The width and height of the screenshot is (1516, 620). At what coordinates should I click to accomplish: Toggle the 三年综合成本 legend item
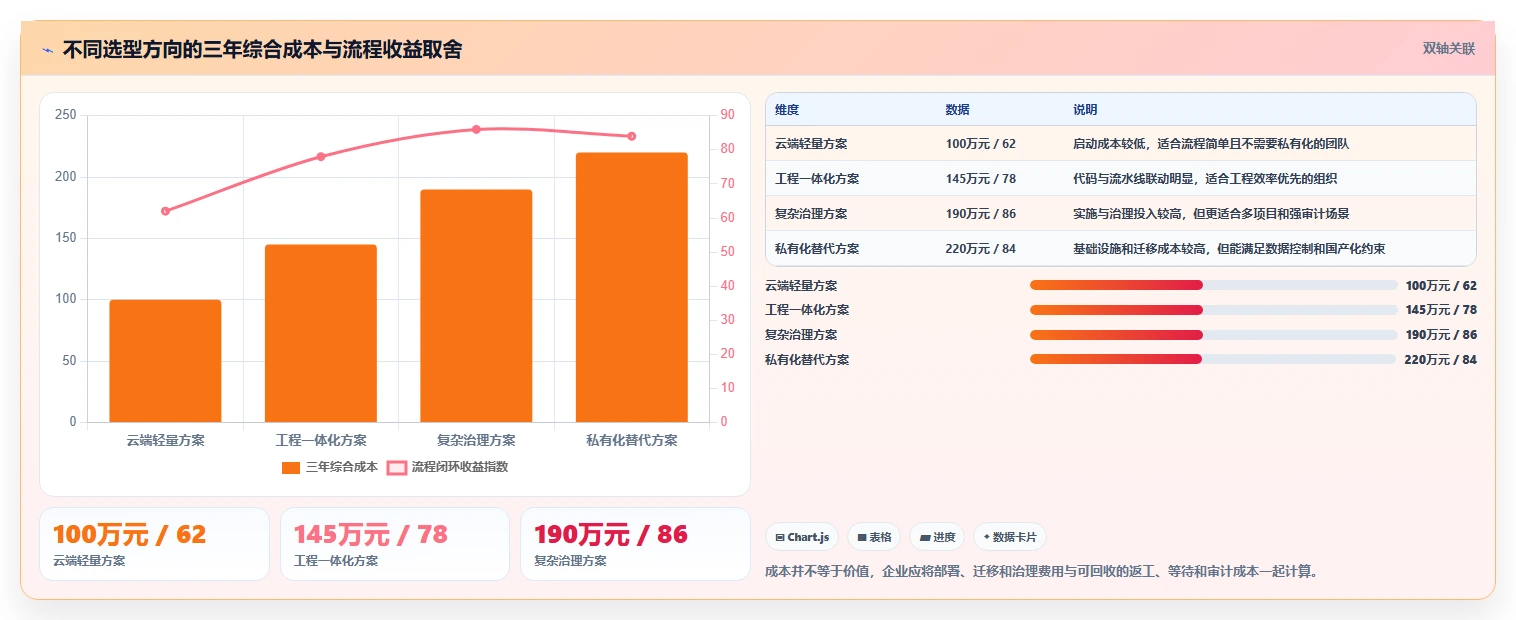click(330, 467)
